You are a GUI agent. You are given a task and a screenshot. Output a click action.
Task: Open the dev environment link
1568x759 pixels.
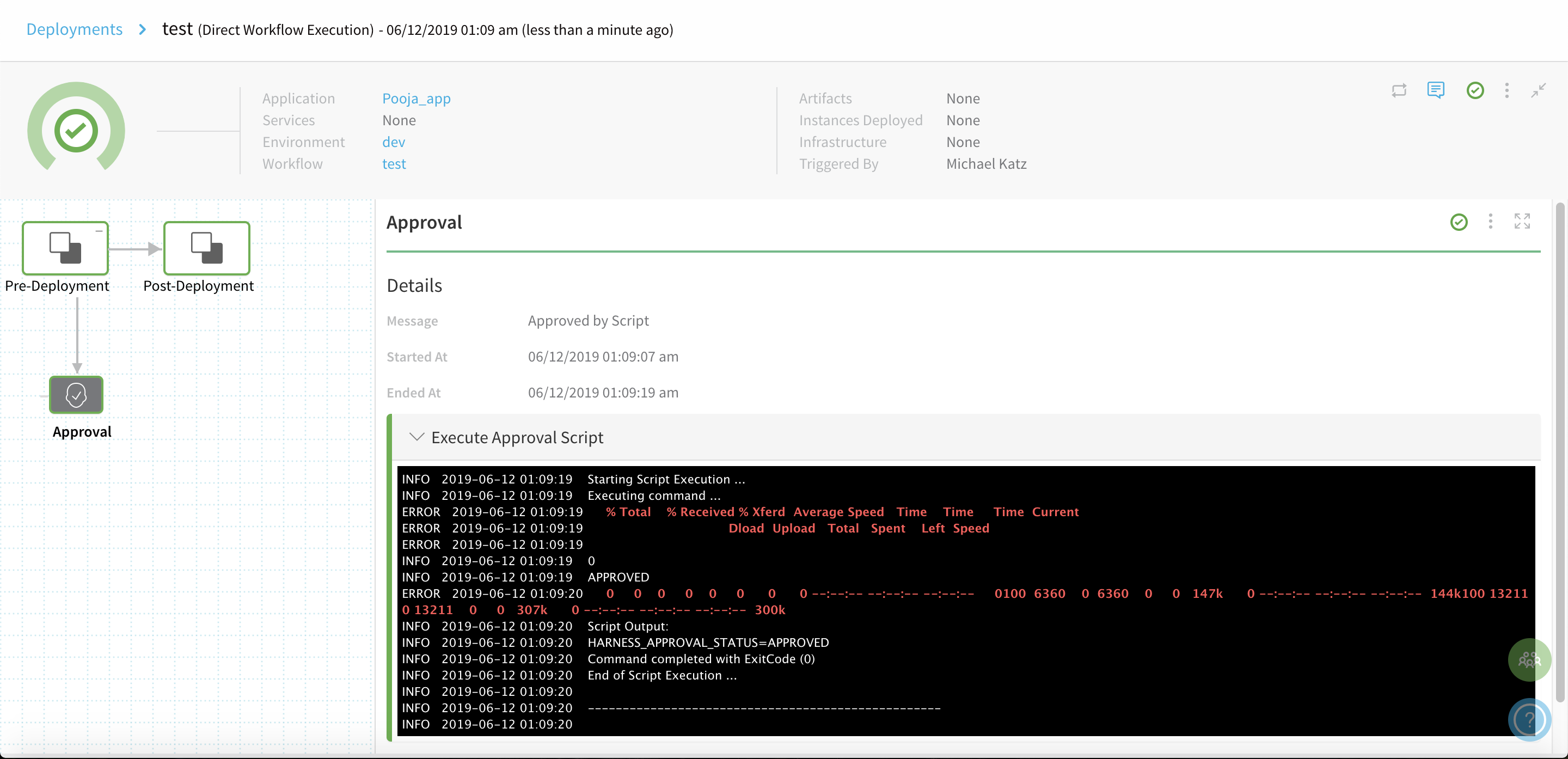[x=393, y=142]
